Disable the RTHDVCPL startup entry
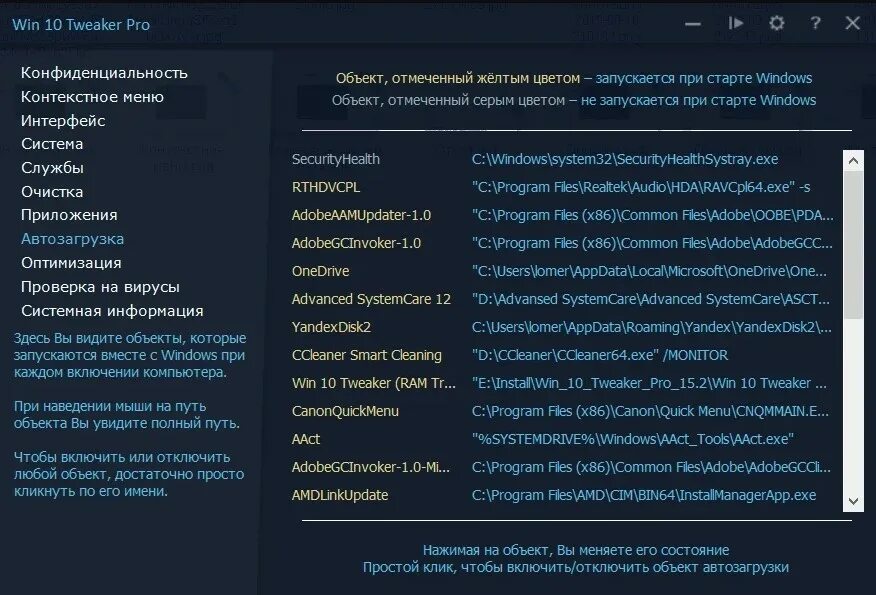The width and height of the screenshot is (876, 595). [326, 187]
